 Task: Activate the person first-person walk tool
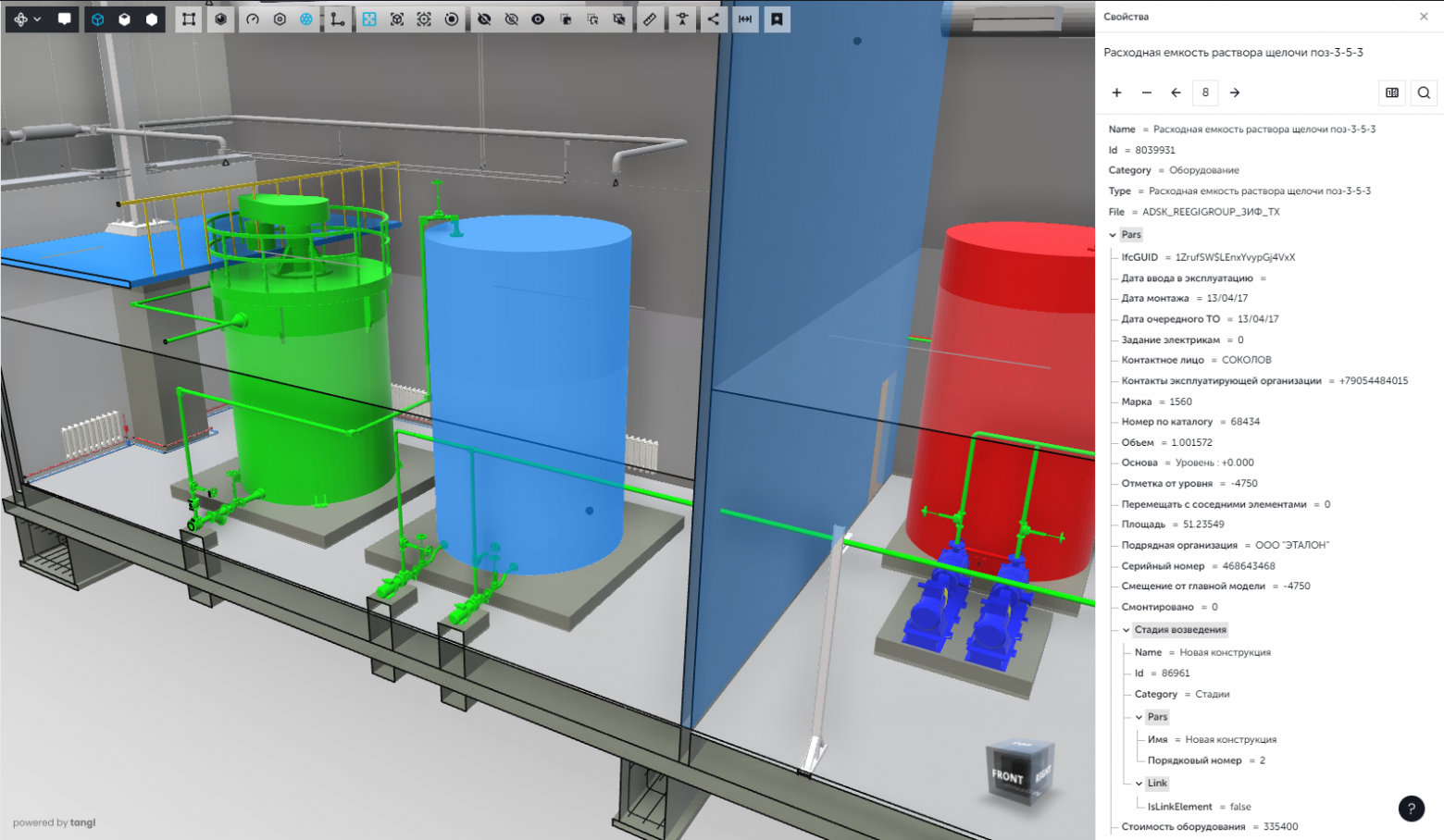tap(682, 19)
